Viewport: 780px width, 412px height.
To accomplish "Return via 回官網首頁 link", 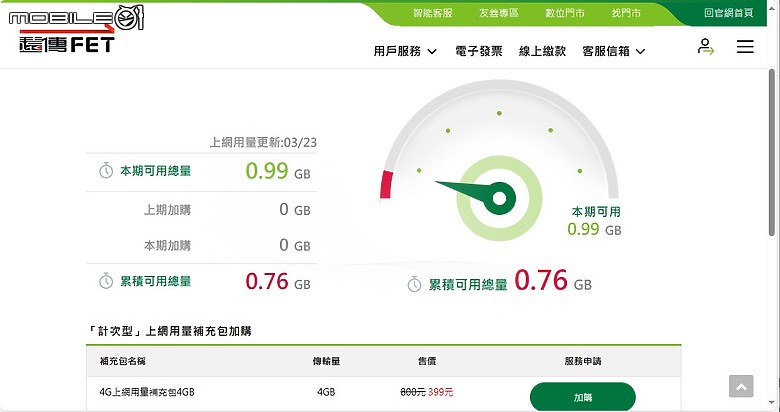I will (x=729, y=13).
